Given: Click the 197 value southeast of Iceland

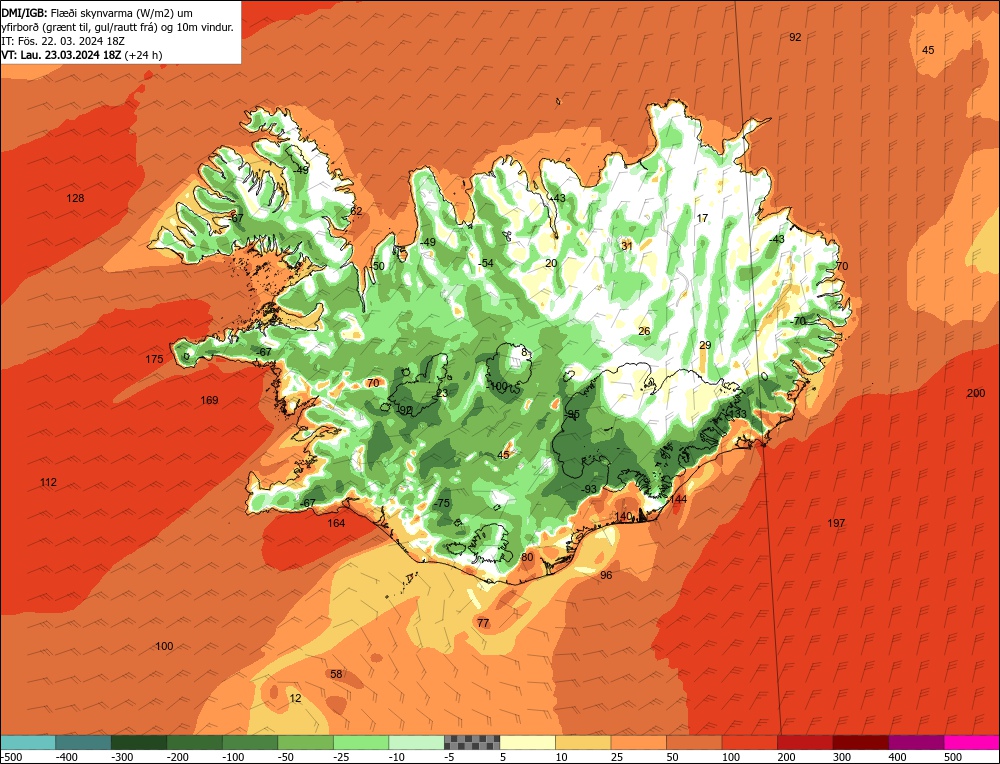Looking at the screenshot, I should tap(836, 523).
